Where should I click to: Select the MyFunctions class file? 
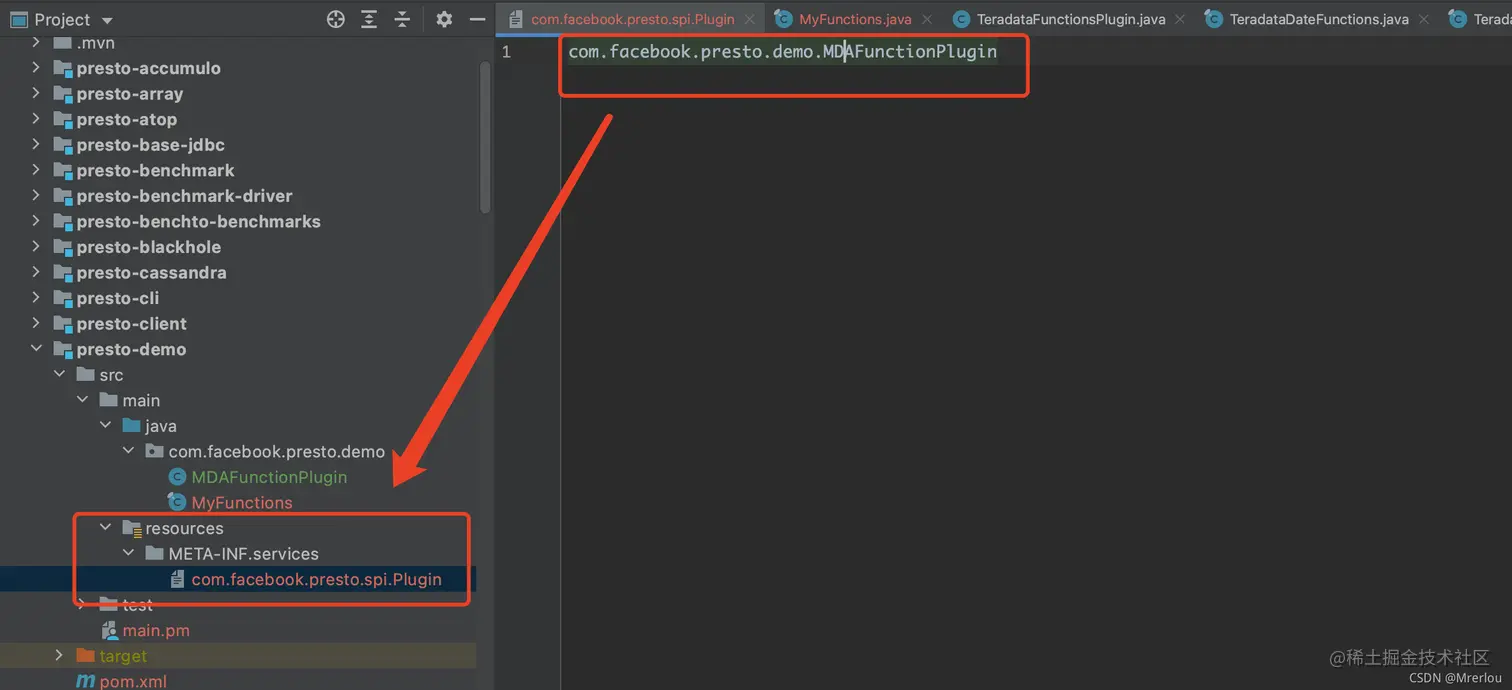[242, 502]
